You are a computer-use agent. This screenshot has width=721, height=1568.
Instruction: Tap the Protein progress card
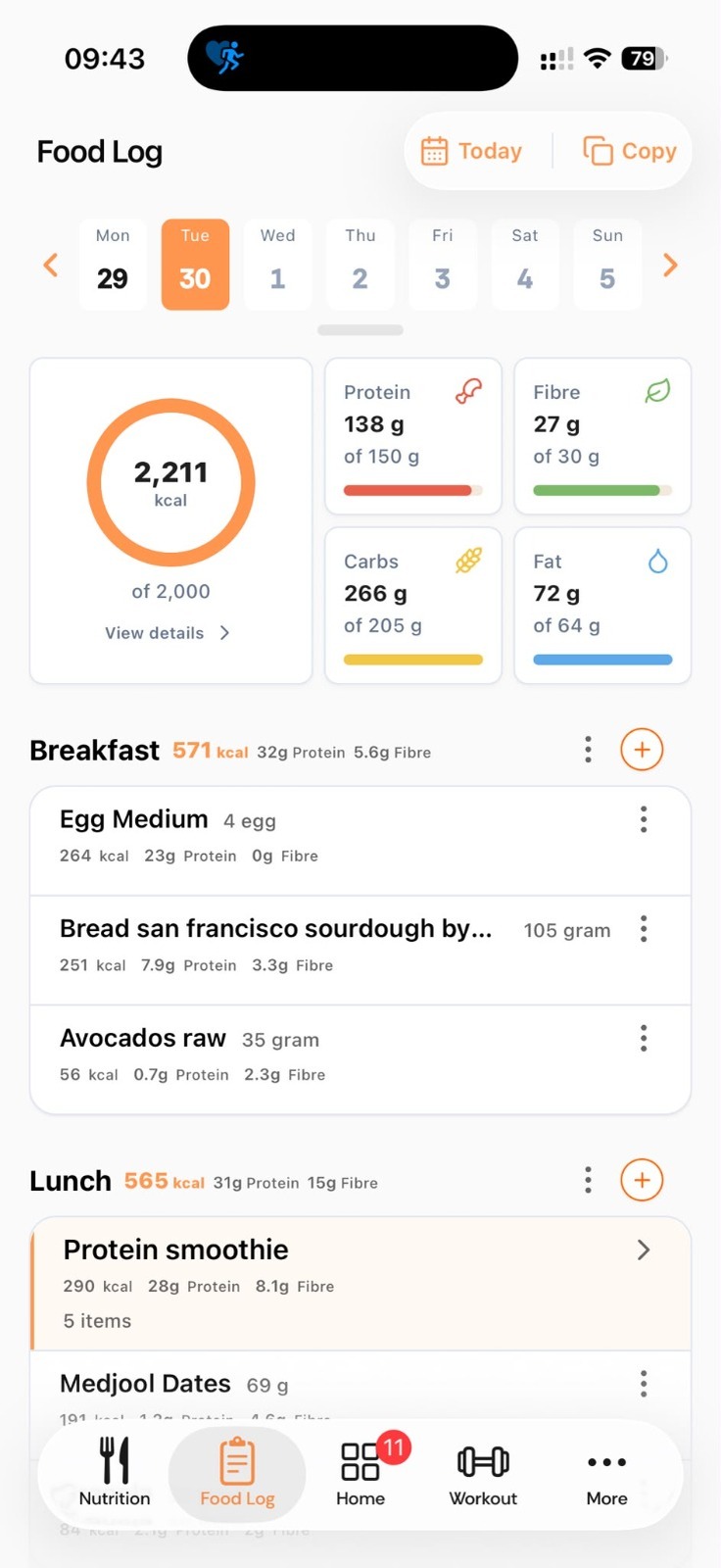point(413,436)
